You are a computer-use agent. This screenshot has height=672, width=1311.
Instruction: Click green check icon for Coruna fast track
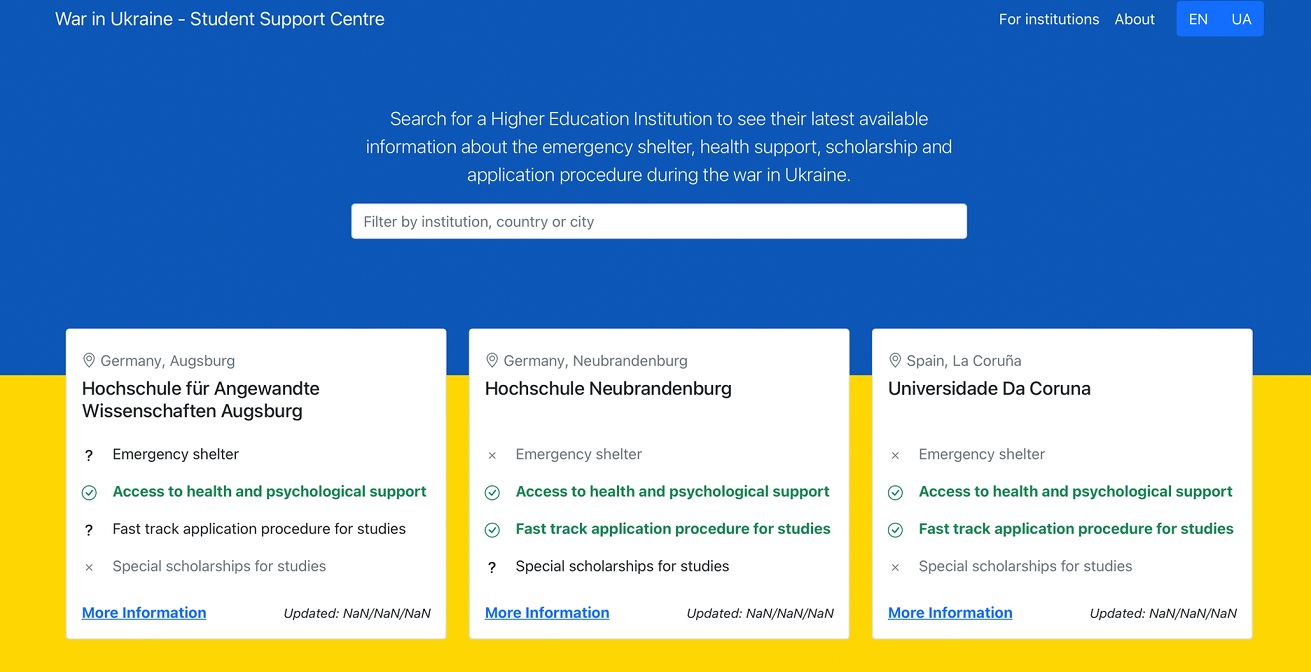coord(895,530)
